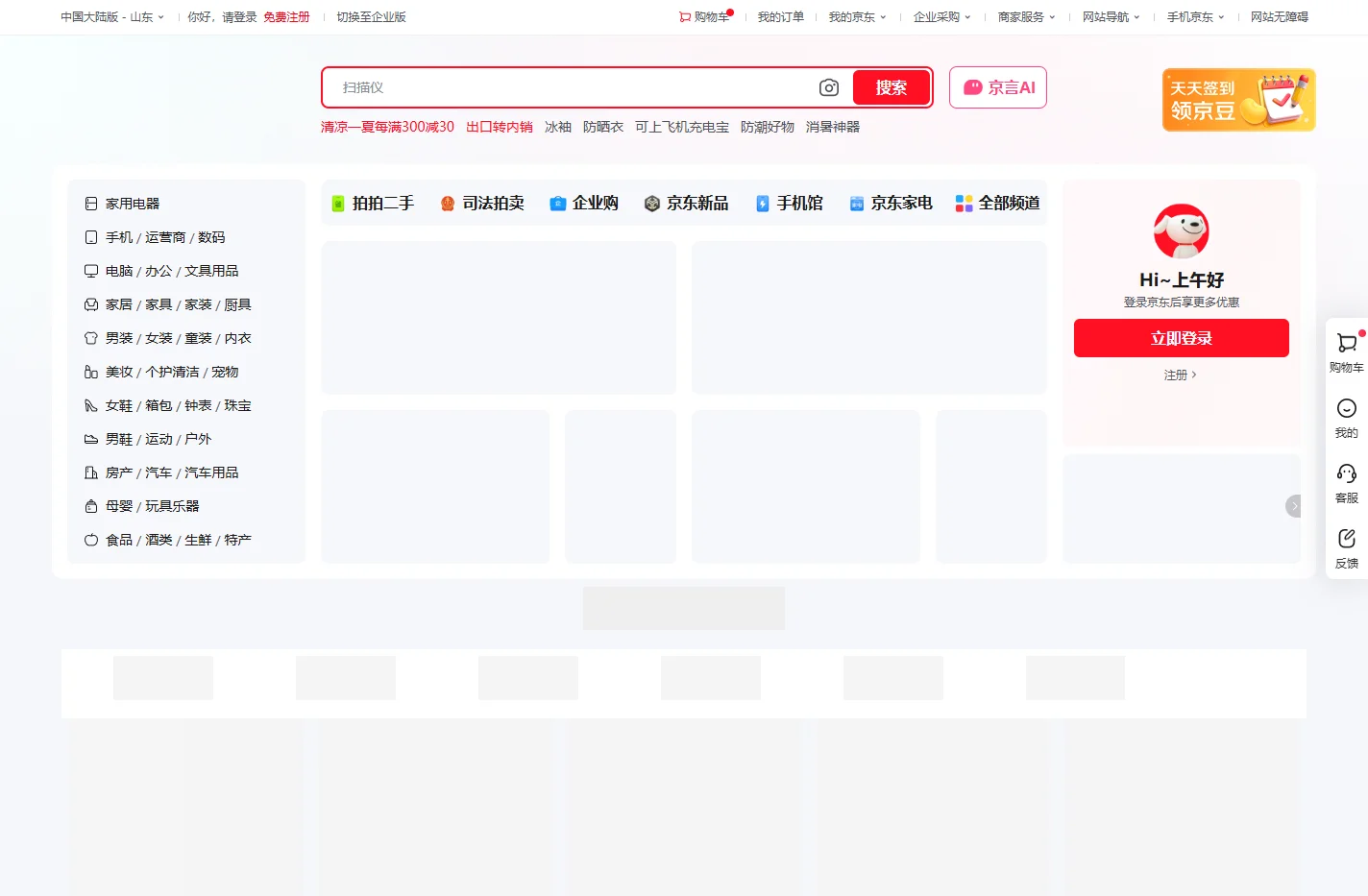Click hot search 可上飞机充电宝

click(682, 127)
